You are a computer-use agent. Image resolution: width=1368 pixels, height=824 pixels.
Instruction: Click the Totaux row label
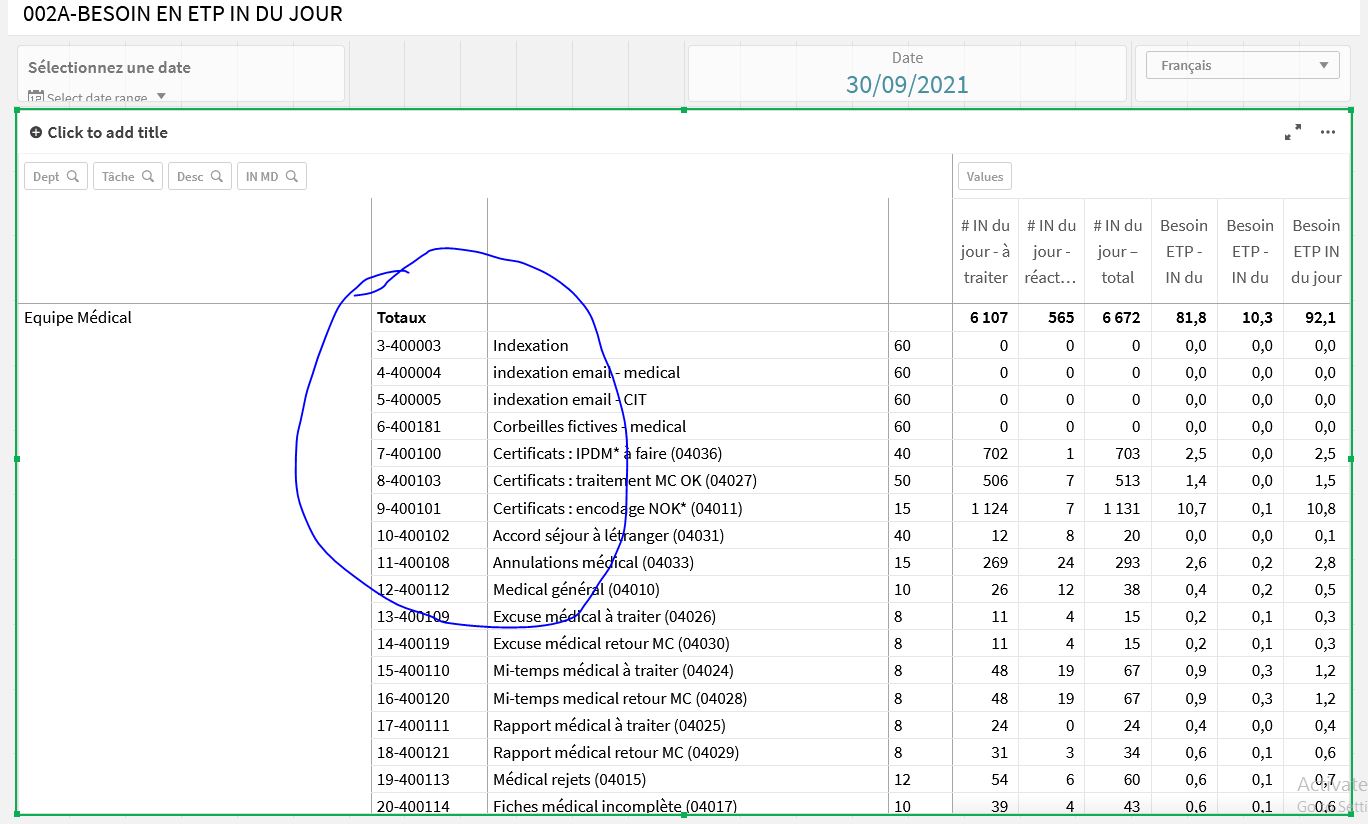coord(401,318)
